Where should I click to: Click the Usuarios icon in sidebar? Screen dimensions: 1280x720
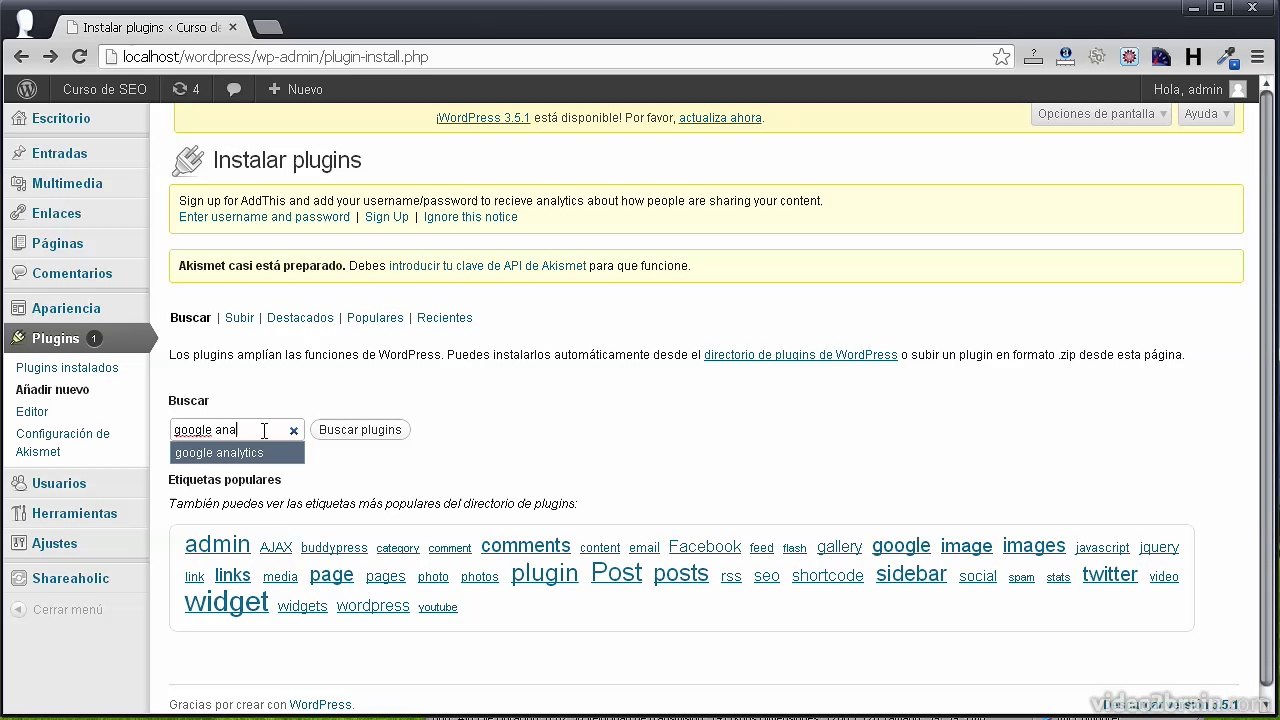pyautogui.click(x=18, y=483)
